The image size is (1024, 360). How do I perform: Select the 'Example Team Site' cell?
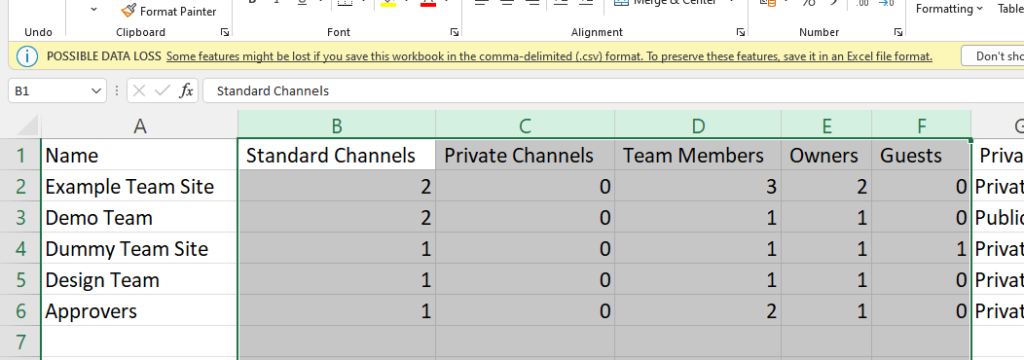pyautogui.click(x=140, y=186)
